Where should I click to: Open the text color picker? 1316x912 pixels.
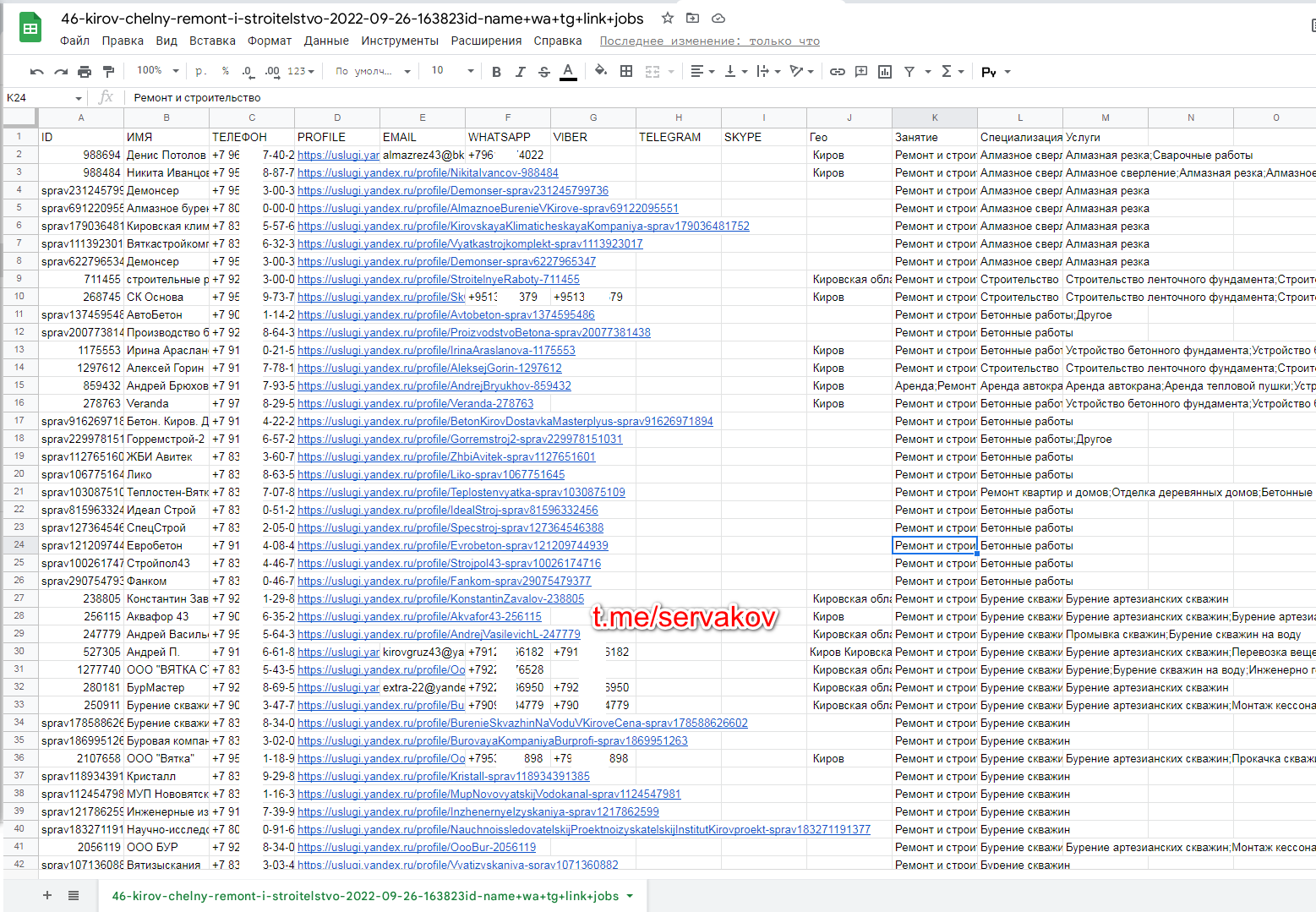coord(569,72)
